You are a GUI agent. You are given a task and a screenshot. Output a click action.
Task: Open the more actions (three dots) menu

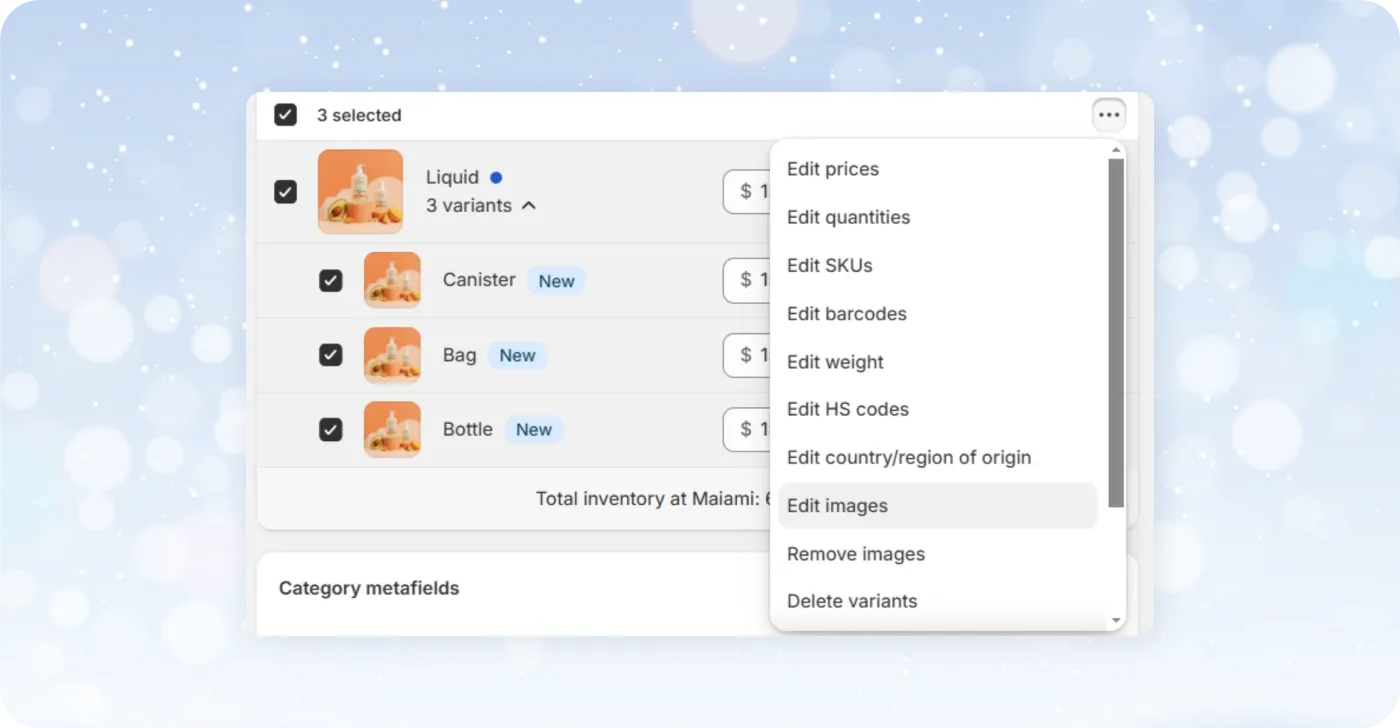(1108, 114)
